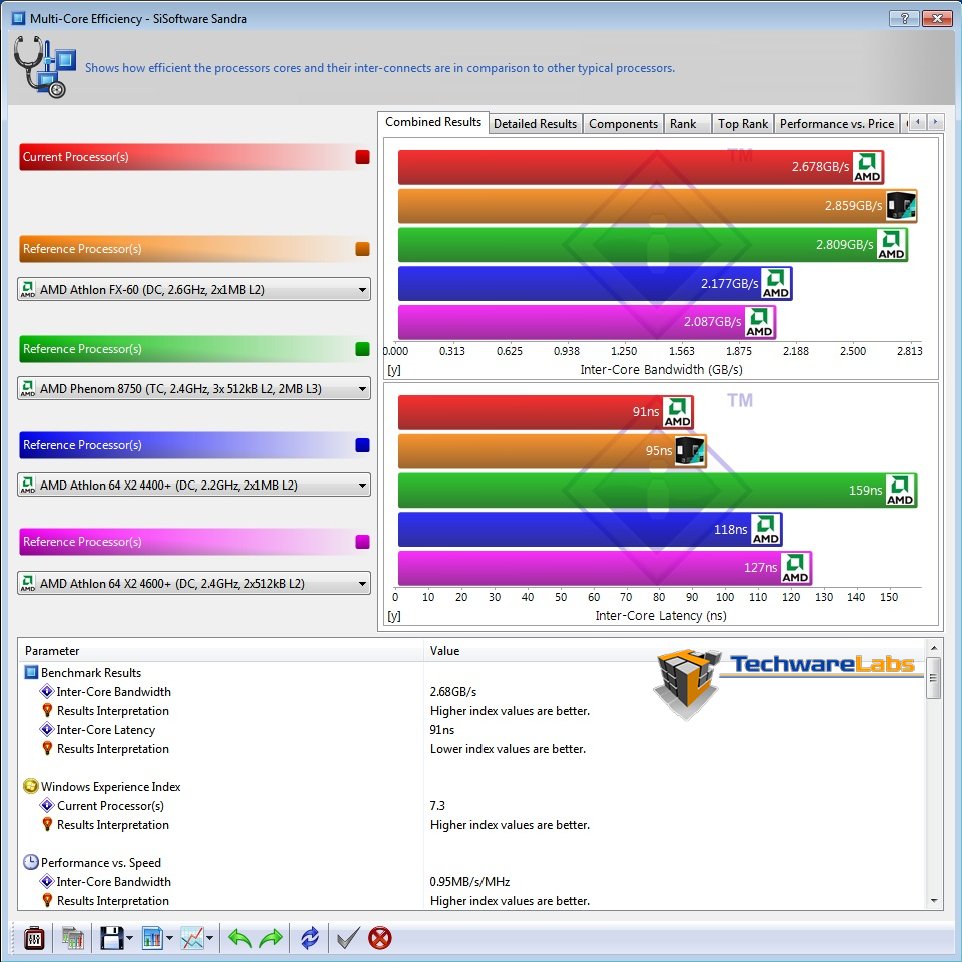This screenshot has height=962, width=962.
Task: Switch to the Detailed Results tab
Action: point(536,124)
